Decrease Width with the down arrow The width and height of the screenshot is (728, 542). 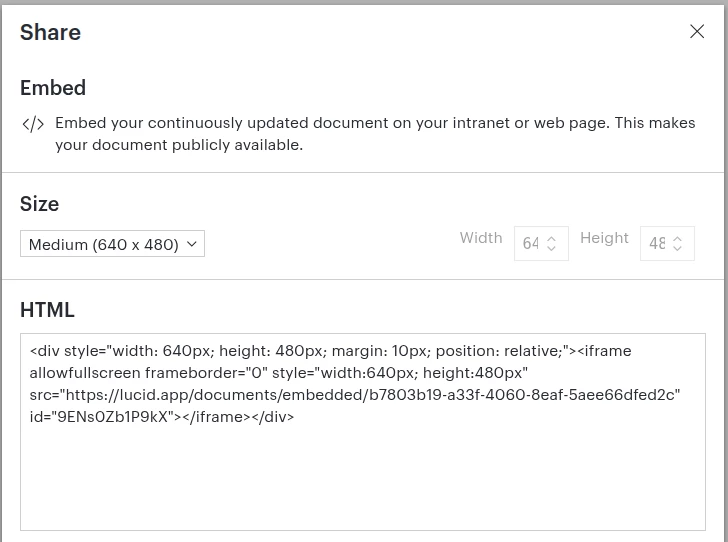(x=551, y=248)
